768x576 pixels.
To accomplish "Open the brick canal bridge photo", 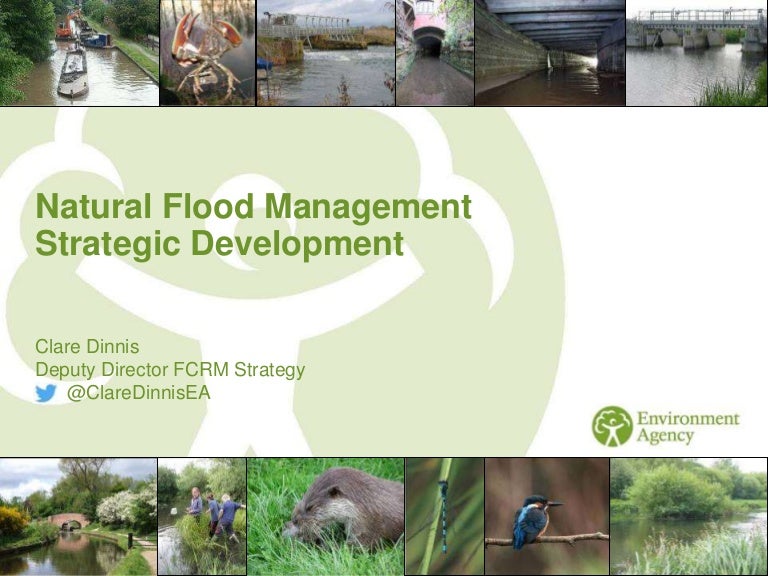I will point(78,517).
